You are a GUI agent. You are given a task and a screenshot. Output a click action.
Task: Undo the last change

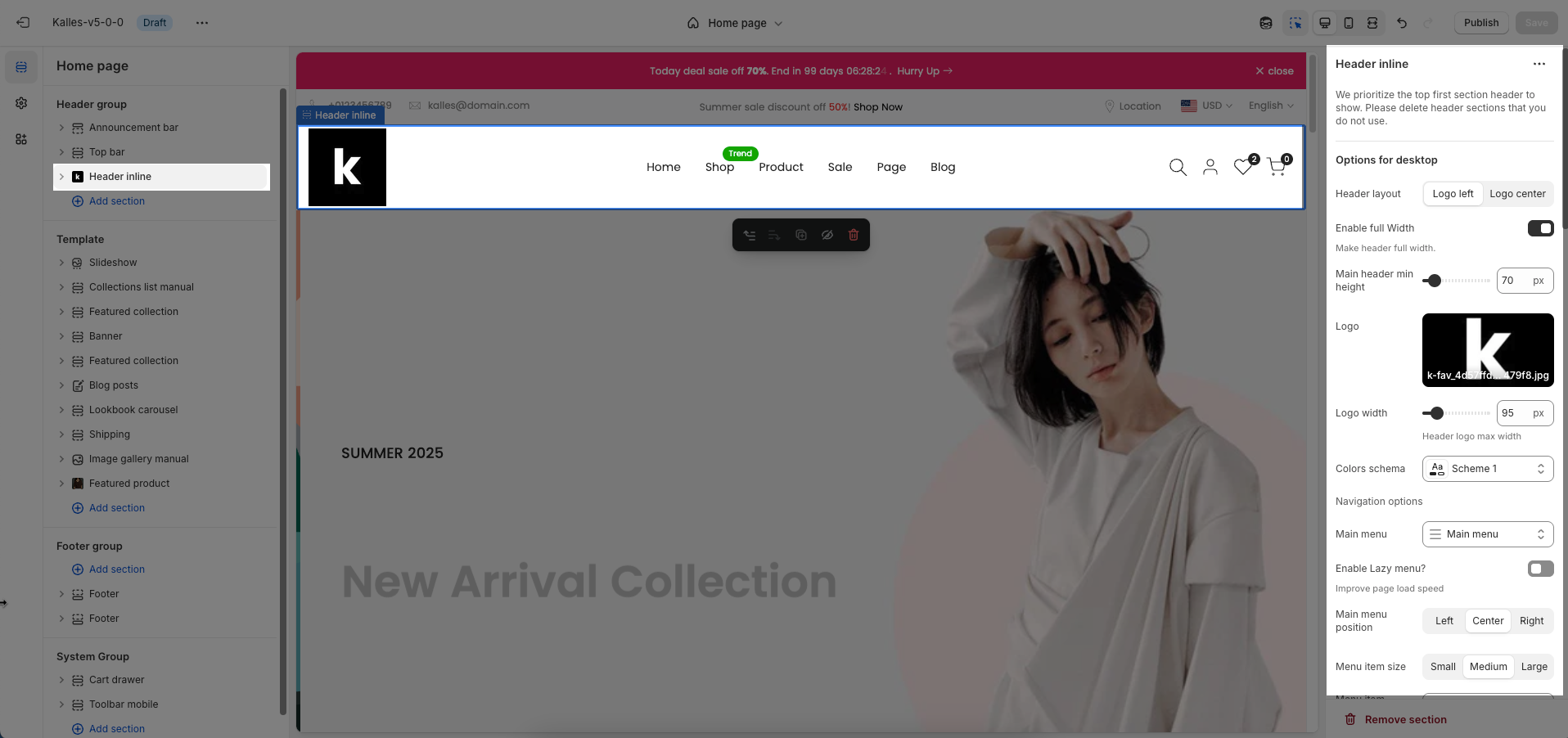(x=1402, y=23)
